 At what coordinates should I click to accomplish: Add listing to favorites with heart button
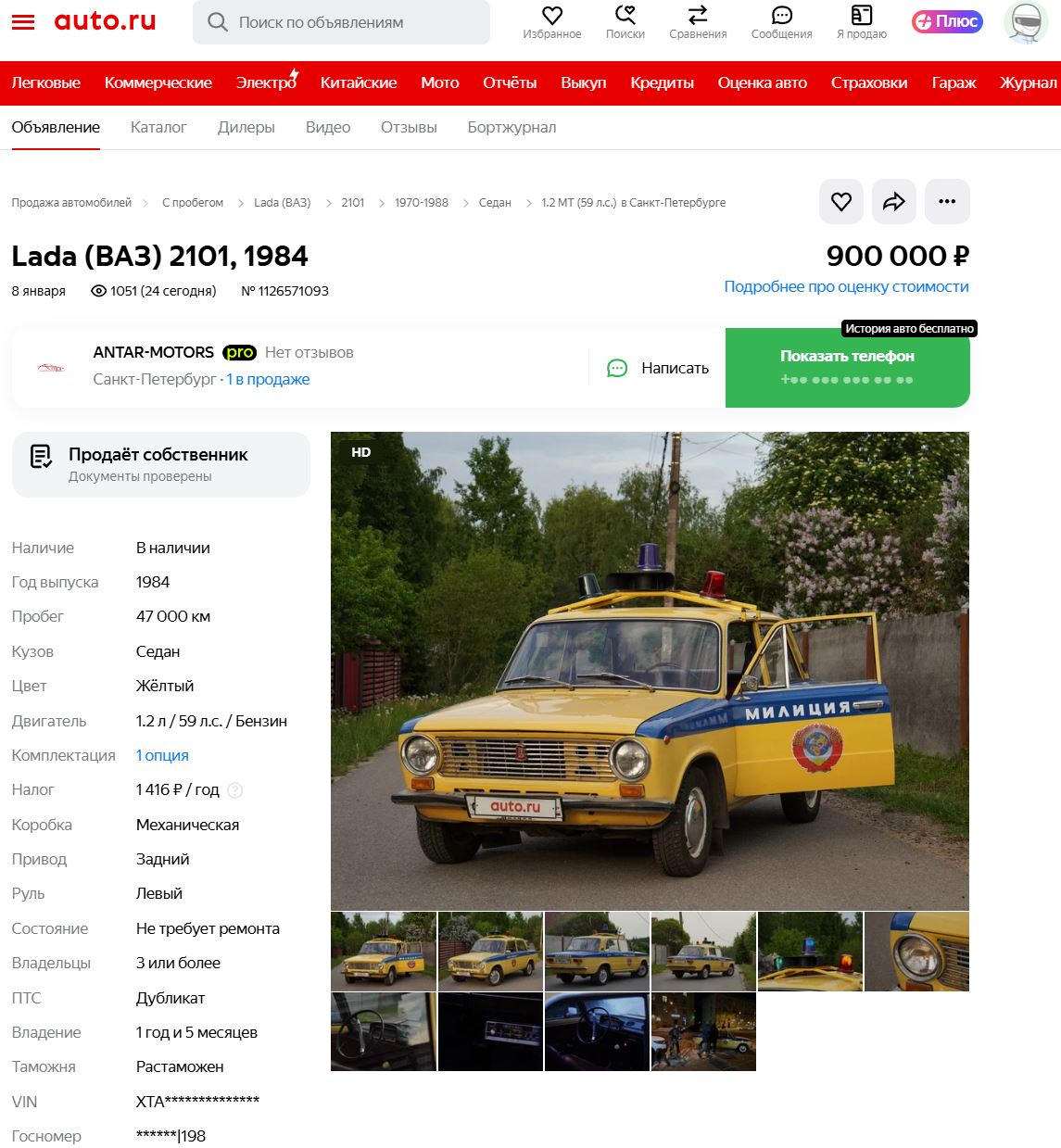pyautogui.click(x=841, y=201)
